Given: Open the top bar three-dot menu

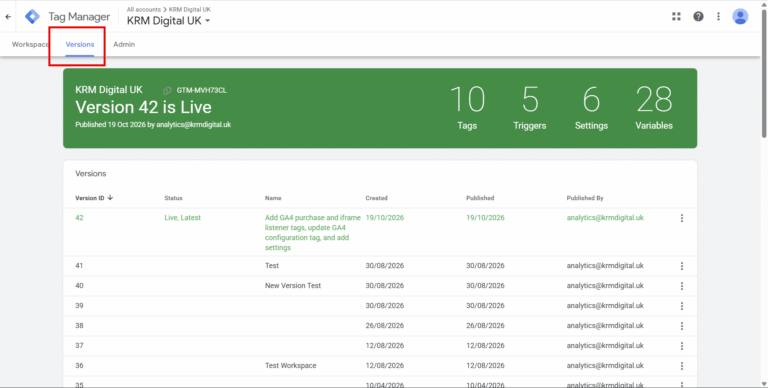Looking at the screenshot, I should click(x=719, y=17).
